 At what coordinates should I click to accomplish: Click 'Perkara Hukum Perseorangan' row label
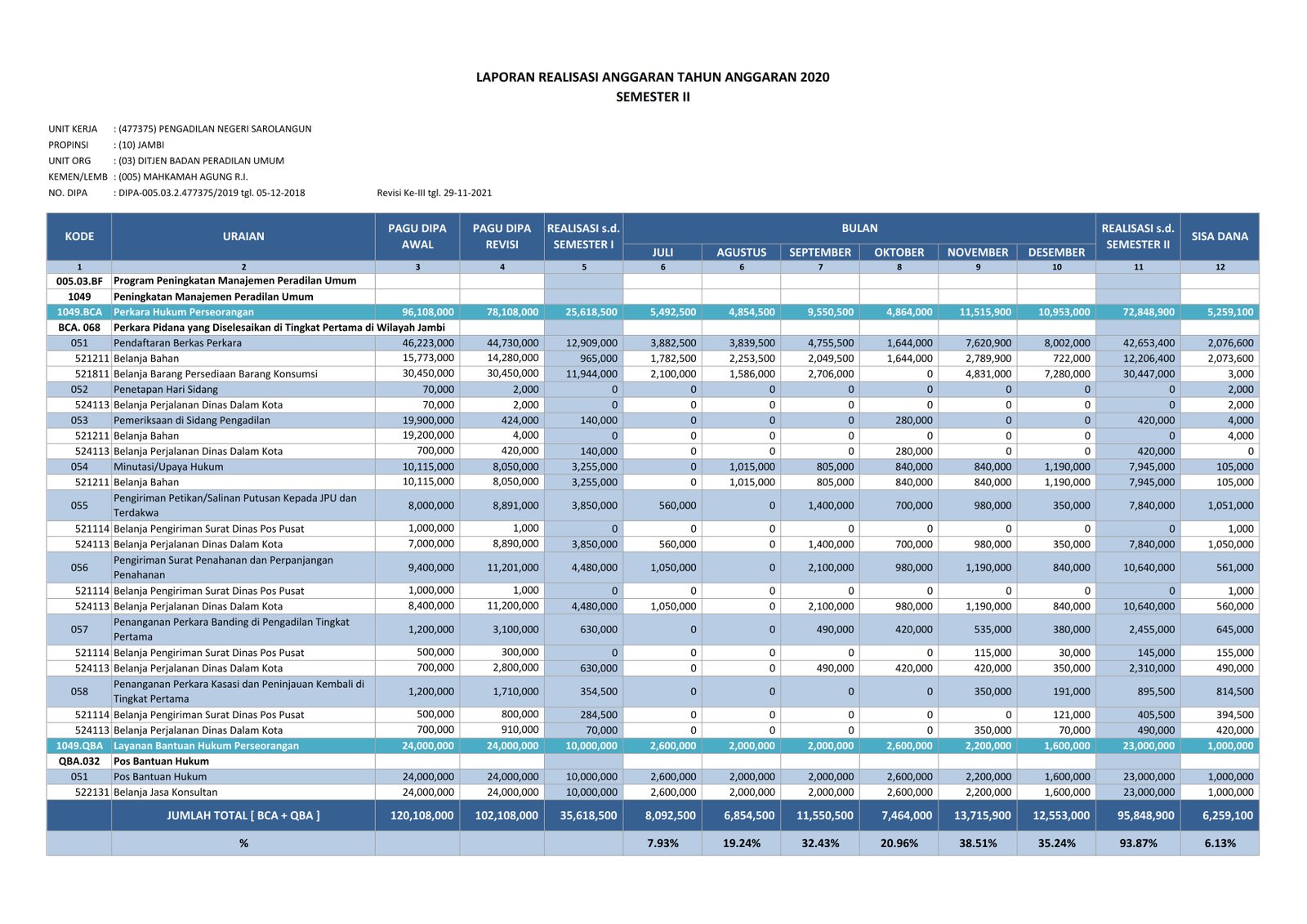click(x=184, y=312)
